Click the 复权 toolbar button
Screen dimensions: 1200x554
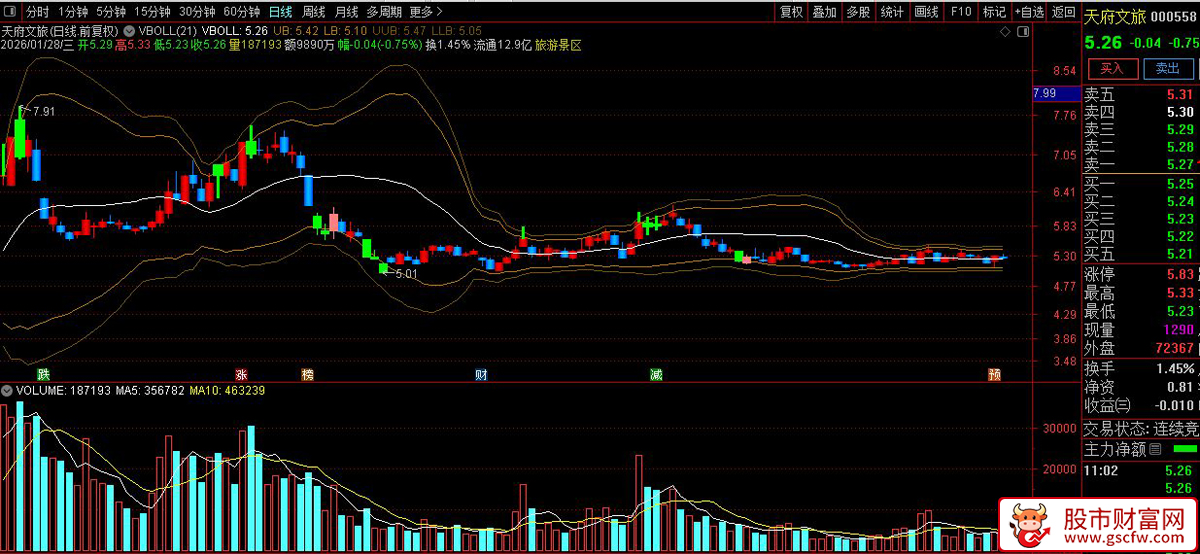pos(791,12)
